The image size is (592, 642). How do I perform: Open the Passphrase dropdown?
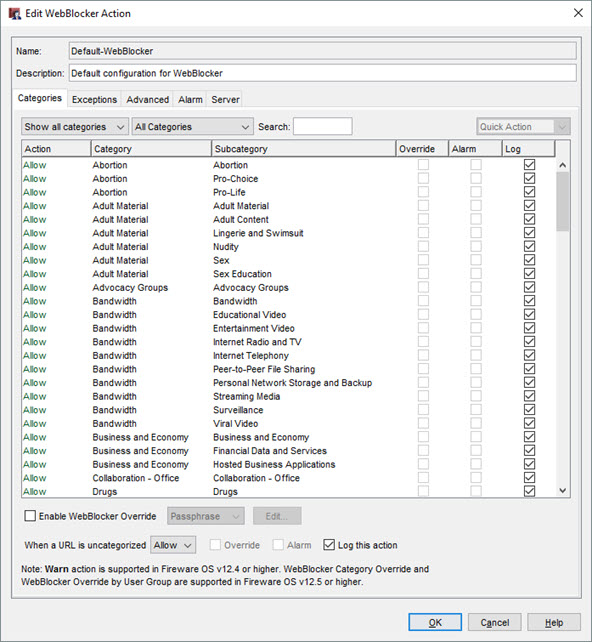pos(206,516)
